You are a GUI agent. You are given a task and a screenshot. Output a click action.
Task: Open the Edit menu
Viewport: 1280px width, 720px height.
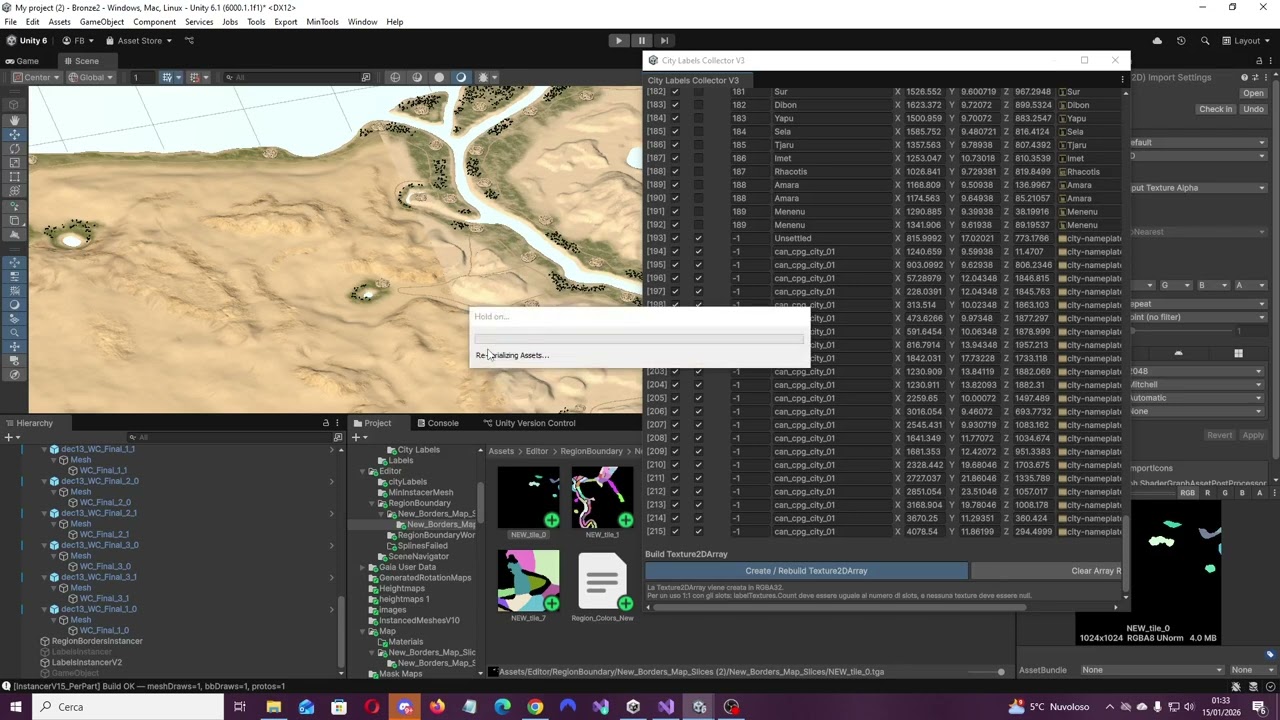coord(33,22)
